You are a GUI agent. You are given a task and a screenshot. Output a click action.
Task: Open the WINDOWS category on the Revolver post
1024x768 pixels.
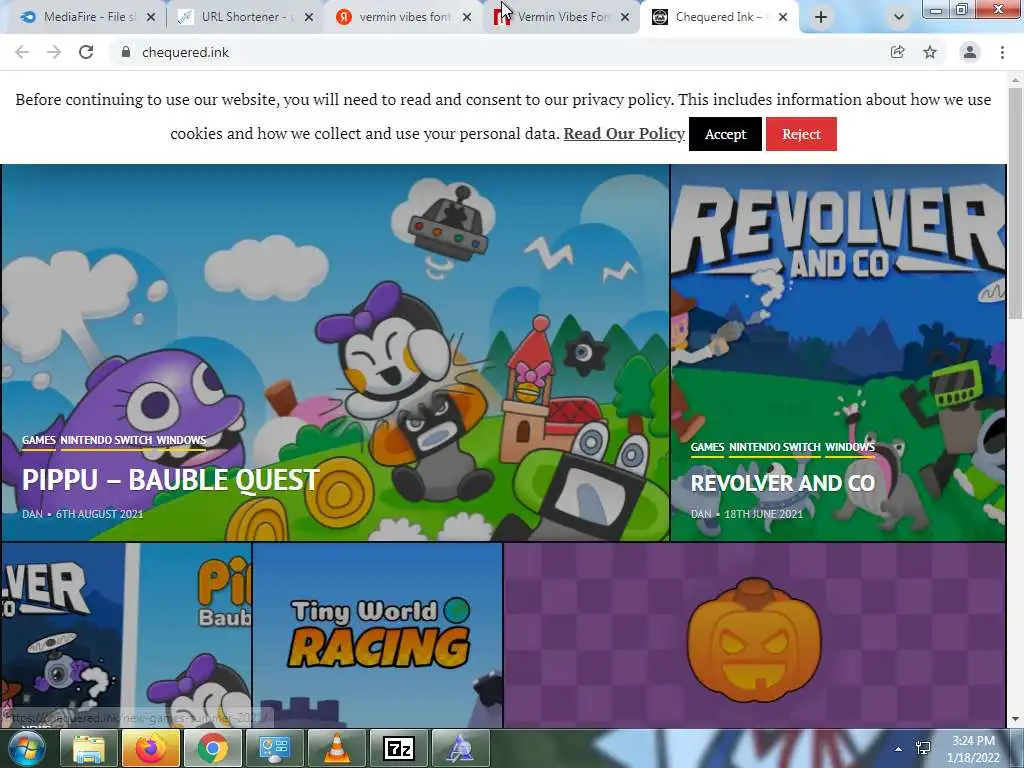[850, 447]
